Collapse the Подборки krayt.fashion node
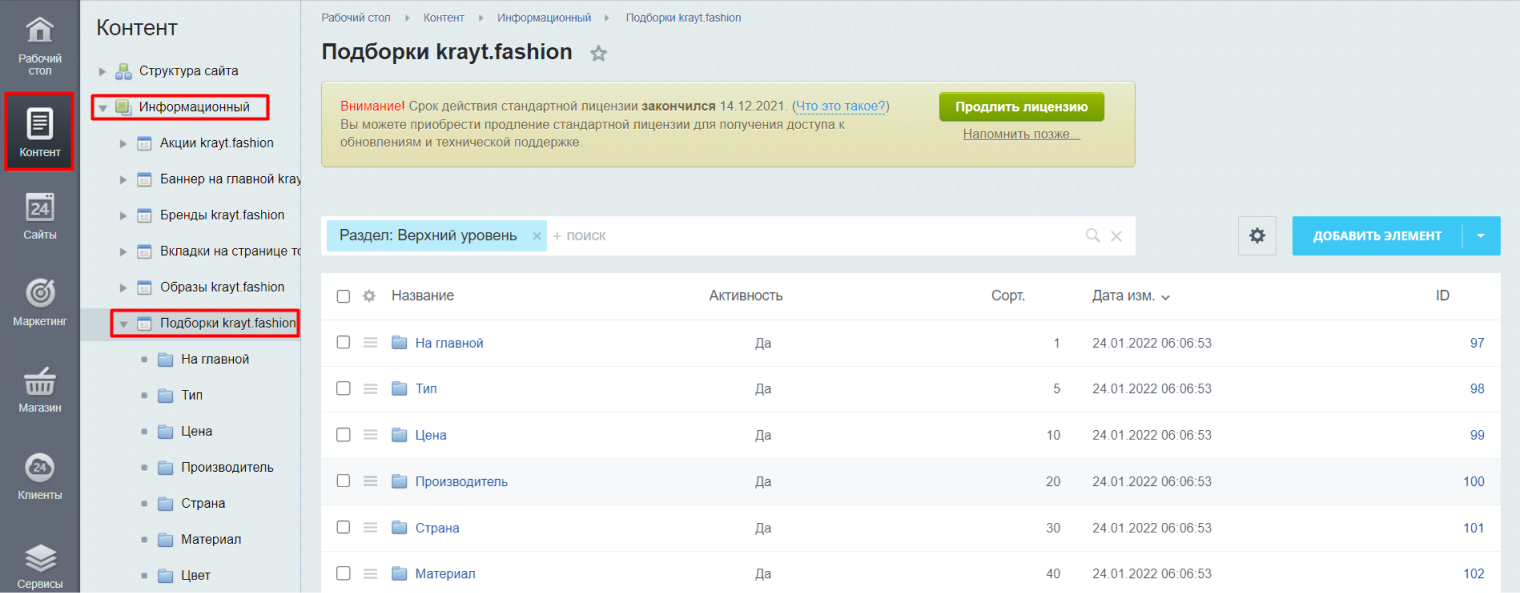Viewport: 1520px width, 593px height. click(123, 323)
